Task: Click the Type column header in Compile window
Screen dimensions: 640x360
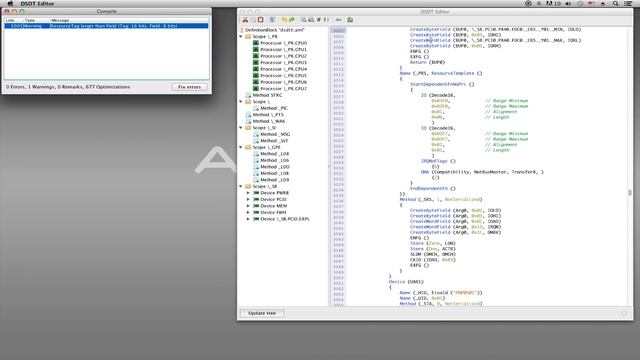Action: (30, 20)
